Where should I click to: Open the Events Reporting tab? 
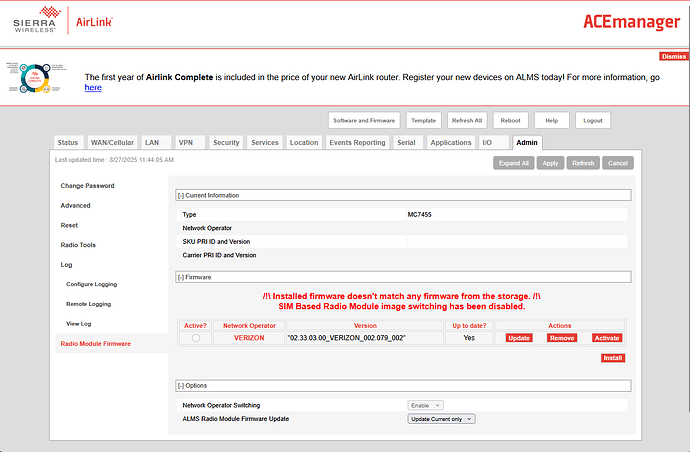click(x=357, y=143)
